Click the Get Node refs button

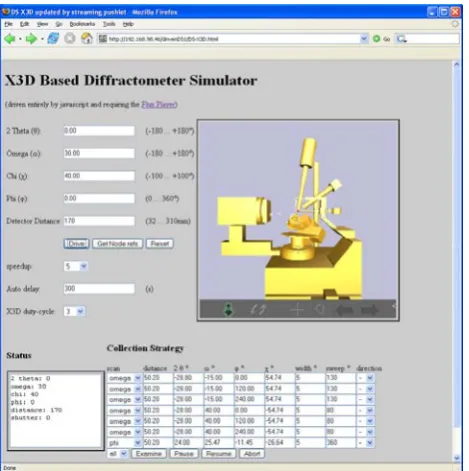(117, 244)
